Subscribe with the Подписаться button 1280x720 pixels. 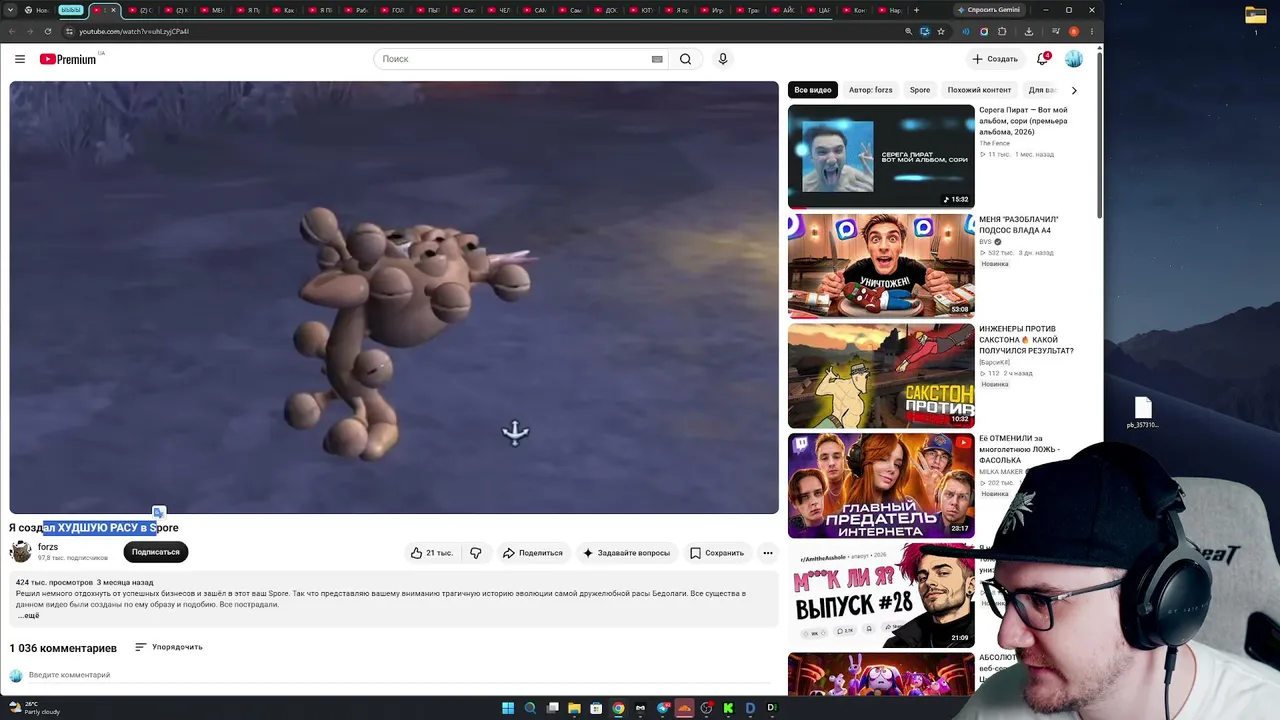click(x=155, y=552)
